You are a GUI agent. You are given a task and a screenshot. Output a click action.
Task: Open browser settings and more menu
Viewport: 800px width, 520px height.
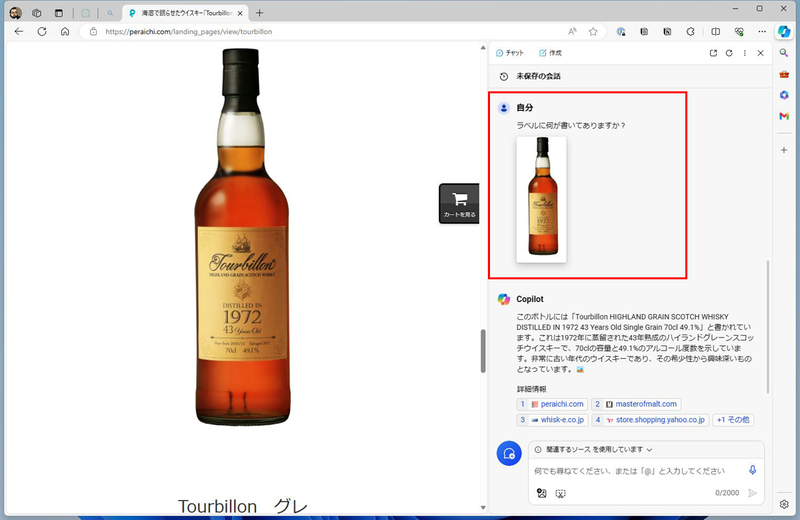(762, 32)
